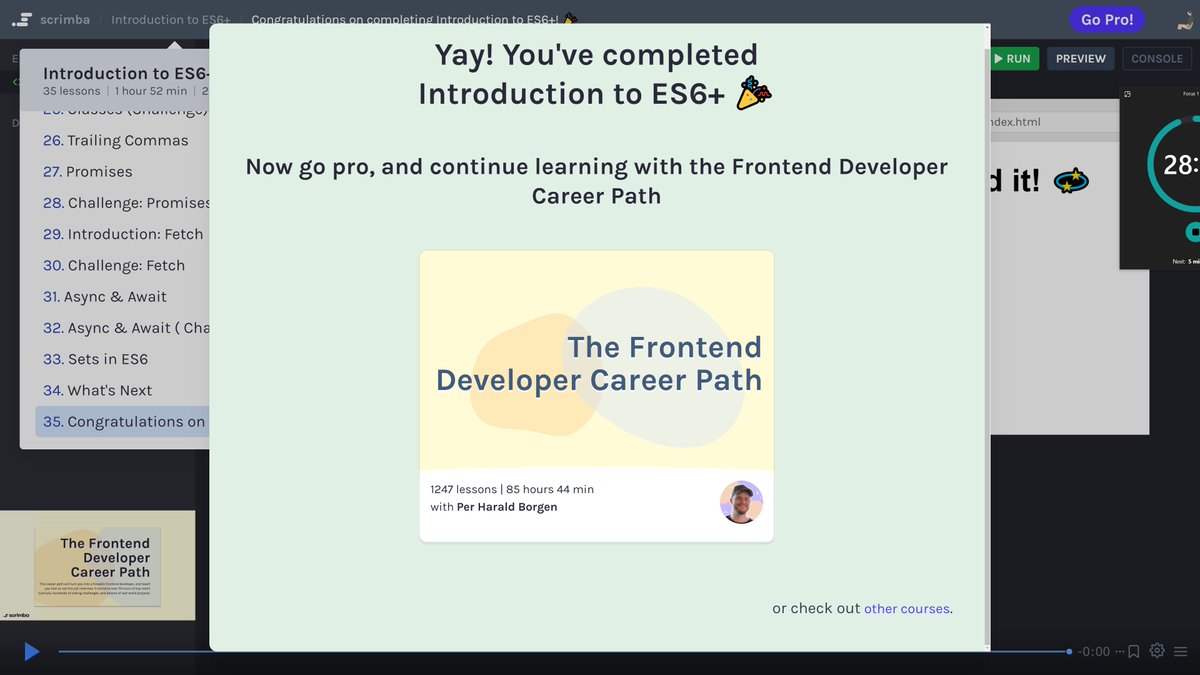Toggle the PREVIEW panel
This screenshot has height=675, width=1200.
tap(1080, 58)
